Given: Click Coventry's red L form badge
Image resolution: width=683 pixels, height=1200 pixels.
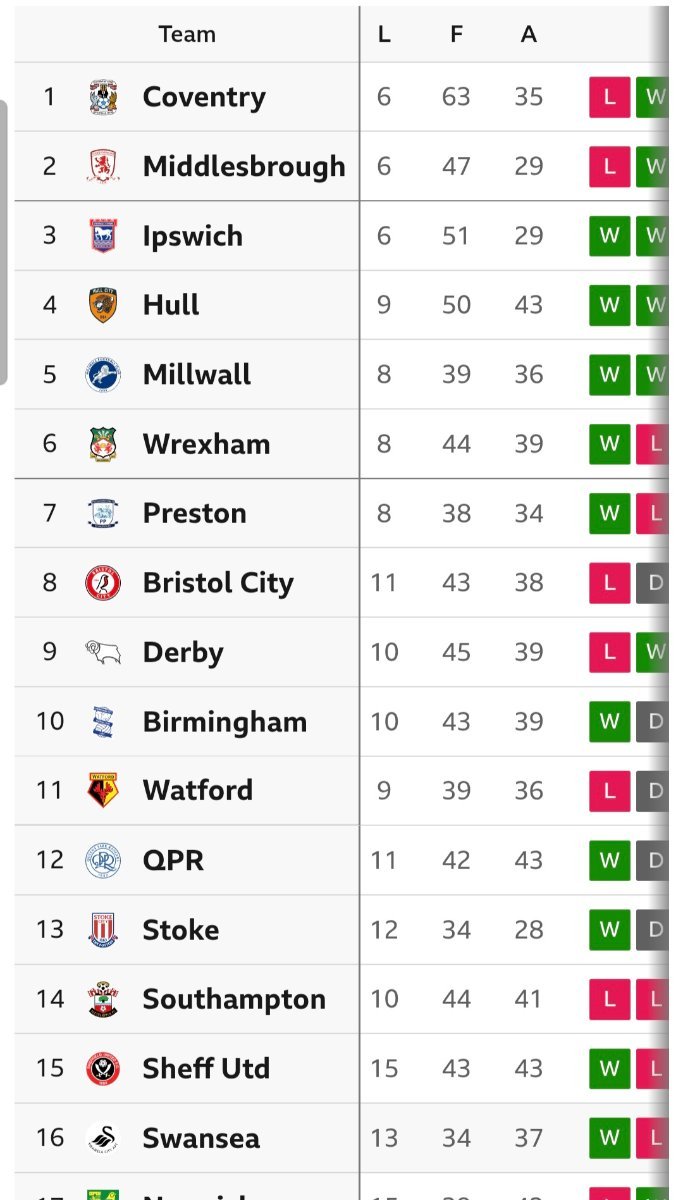Looking at the screenshot, I should pyautogui.click(x=610, y=97).
